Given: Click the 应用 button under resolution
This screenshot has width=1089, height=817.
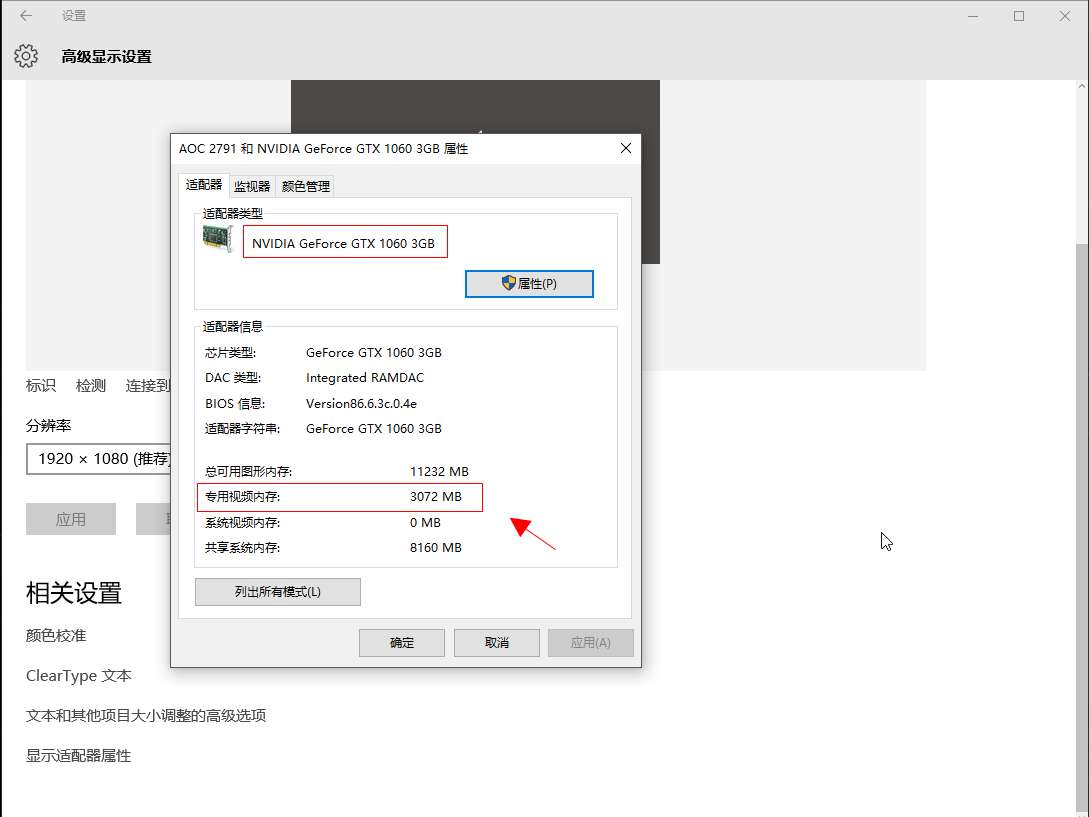Looking at the screenshot, I should (x=71, y=519).
